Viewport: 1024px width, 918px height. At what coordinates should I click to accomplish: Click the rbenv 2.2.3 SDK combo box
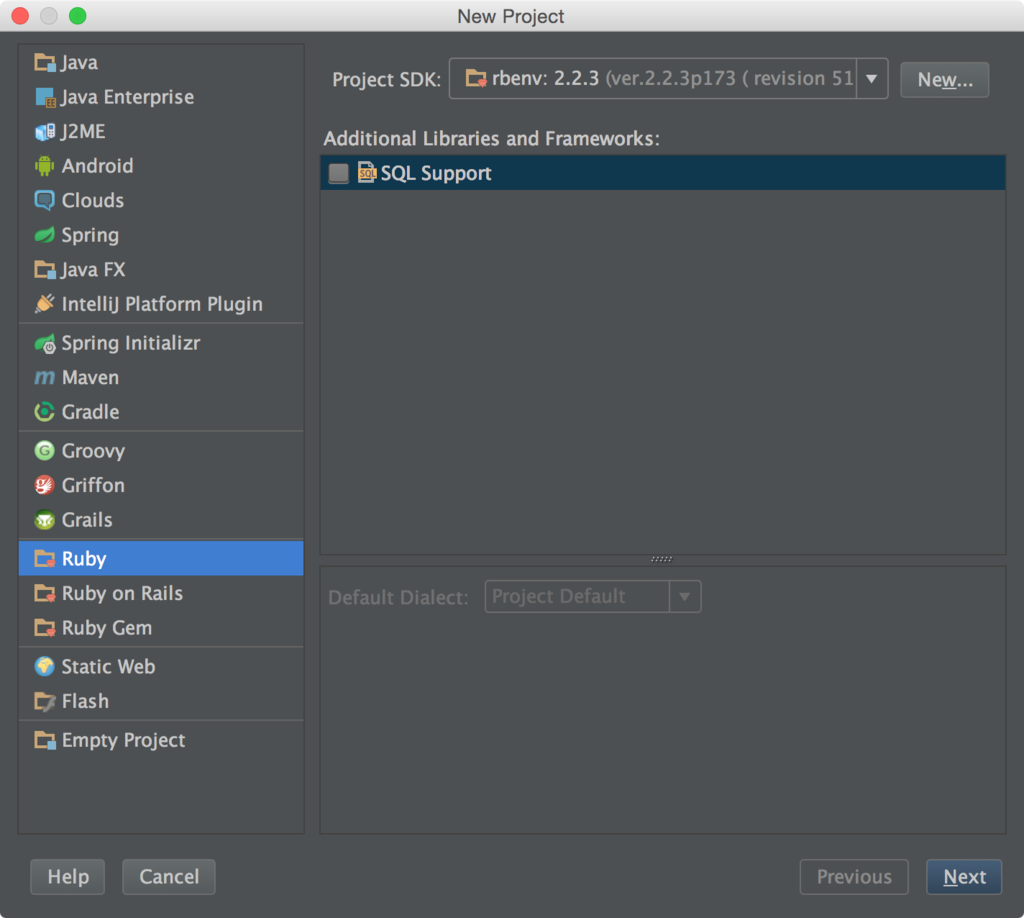click(668, 79)
